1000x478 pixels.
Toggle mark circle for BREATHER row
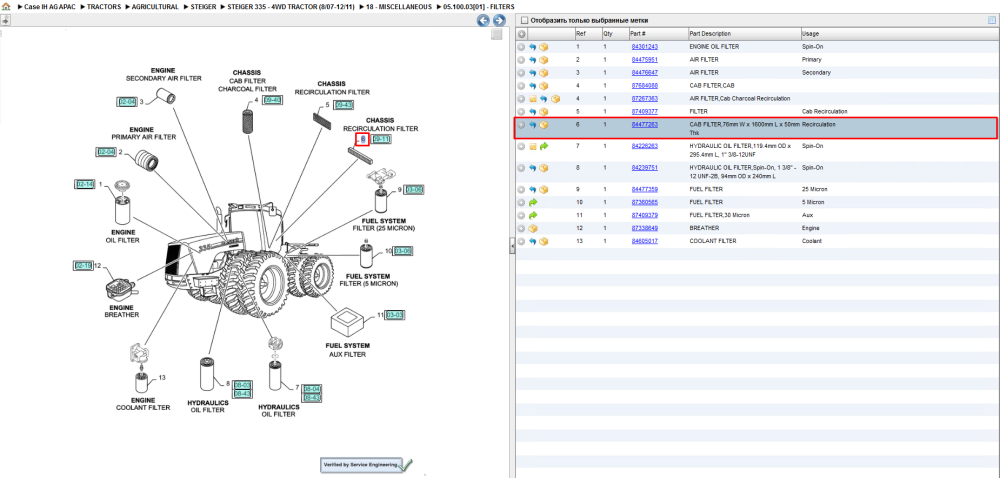(521, 228)
